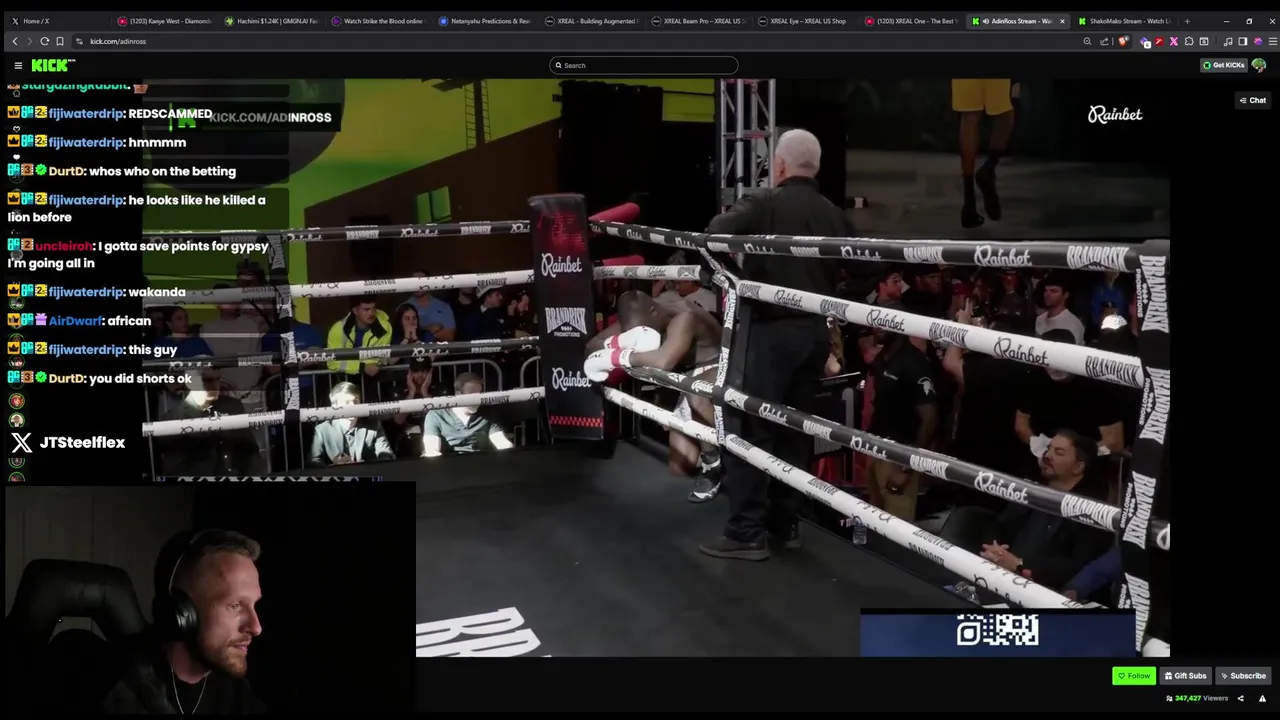Click the Gift Subs button
The height and width of the screenshot is (720, 1280).
point(1186,676)
